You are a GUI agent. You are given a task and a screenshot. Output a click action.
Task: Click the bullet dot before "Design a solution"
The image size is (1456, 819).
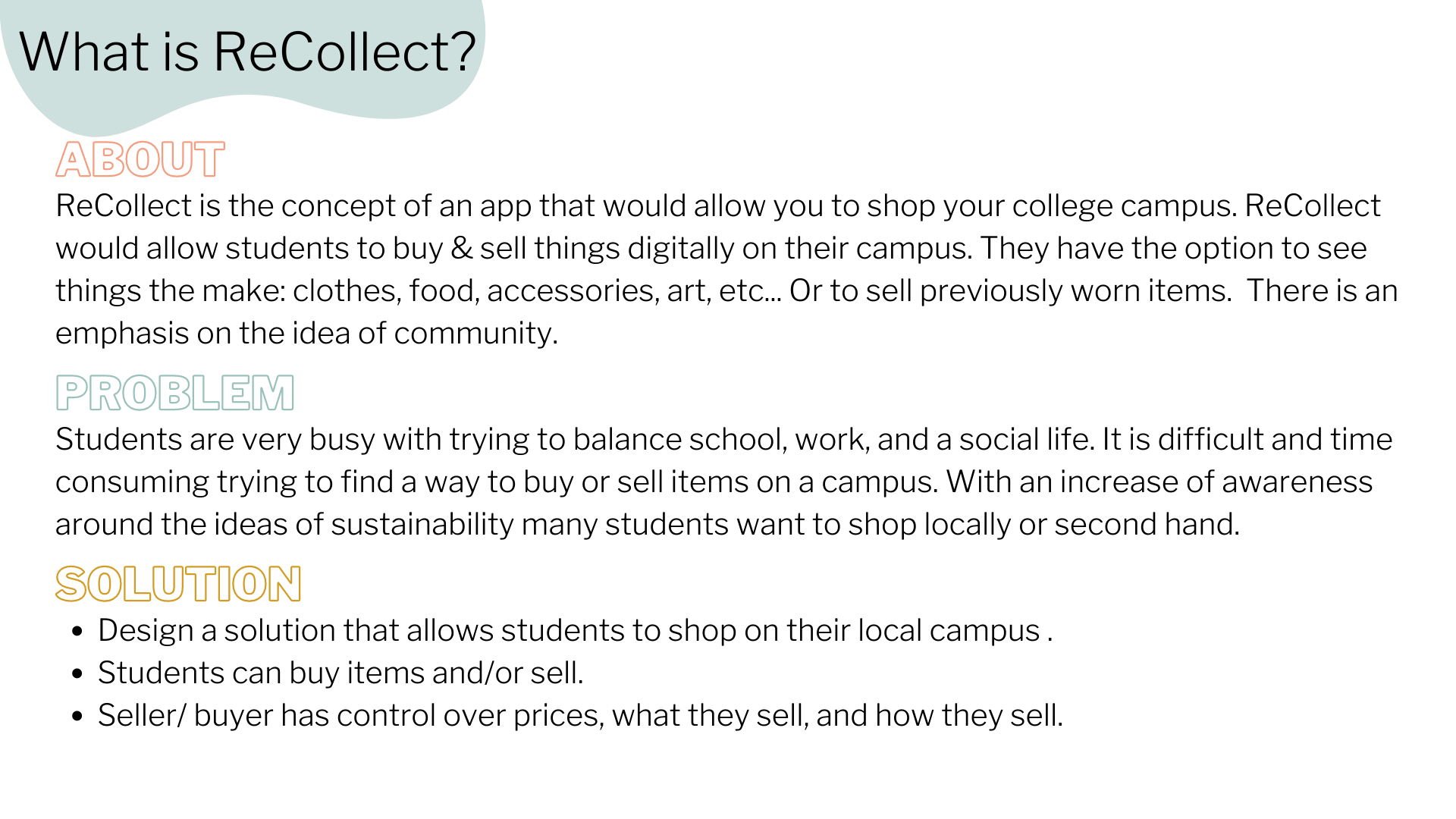(77, 631)
